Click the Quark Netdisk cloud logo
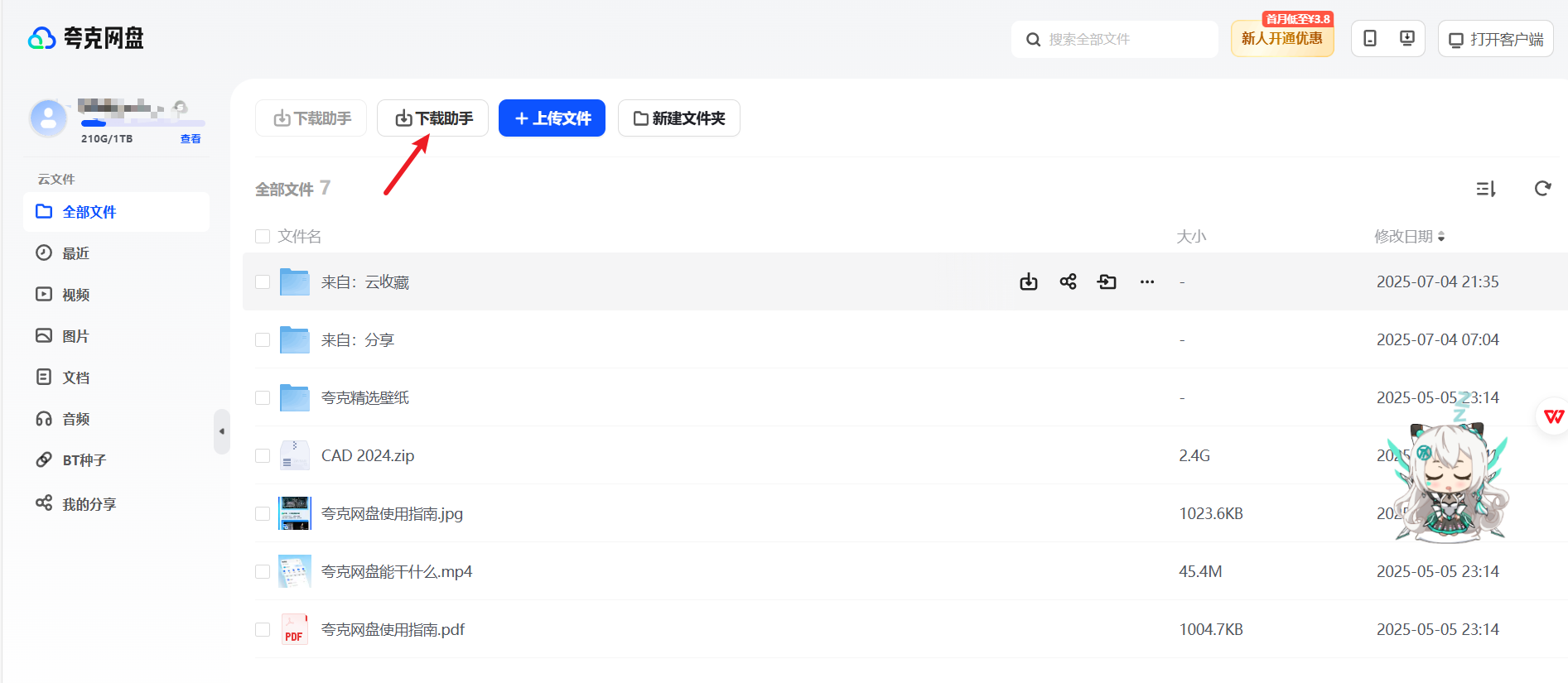 pyautogui.click(x=41, y=38)
